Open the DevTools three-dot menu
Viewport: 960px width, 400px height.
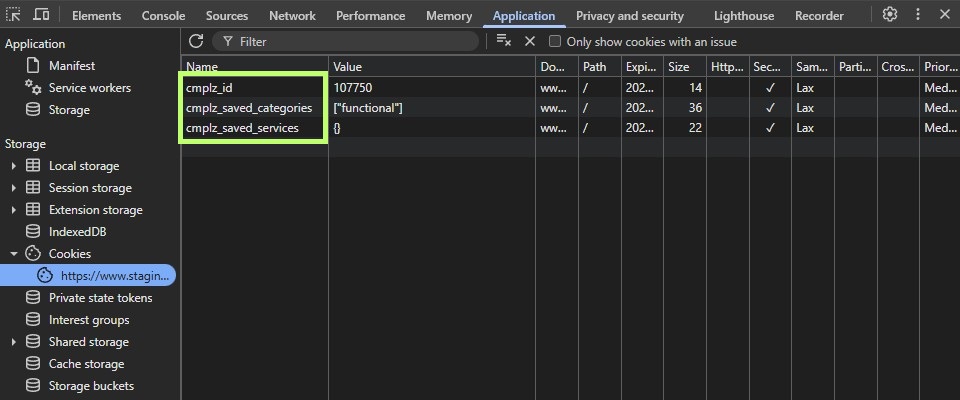[917, 15]
